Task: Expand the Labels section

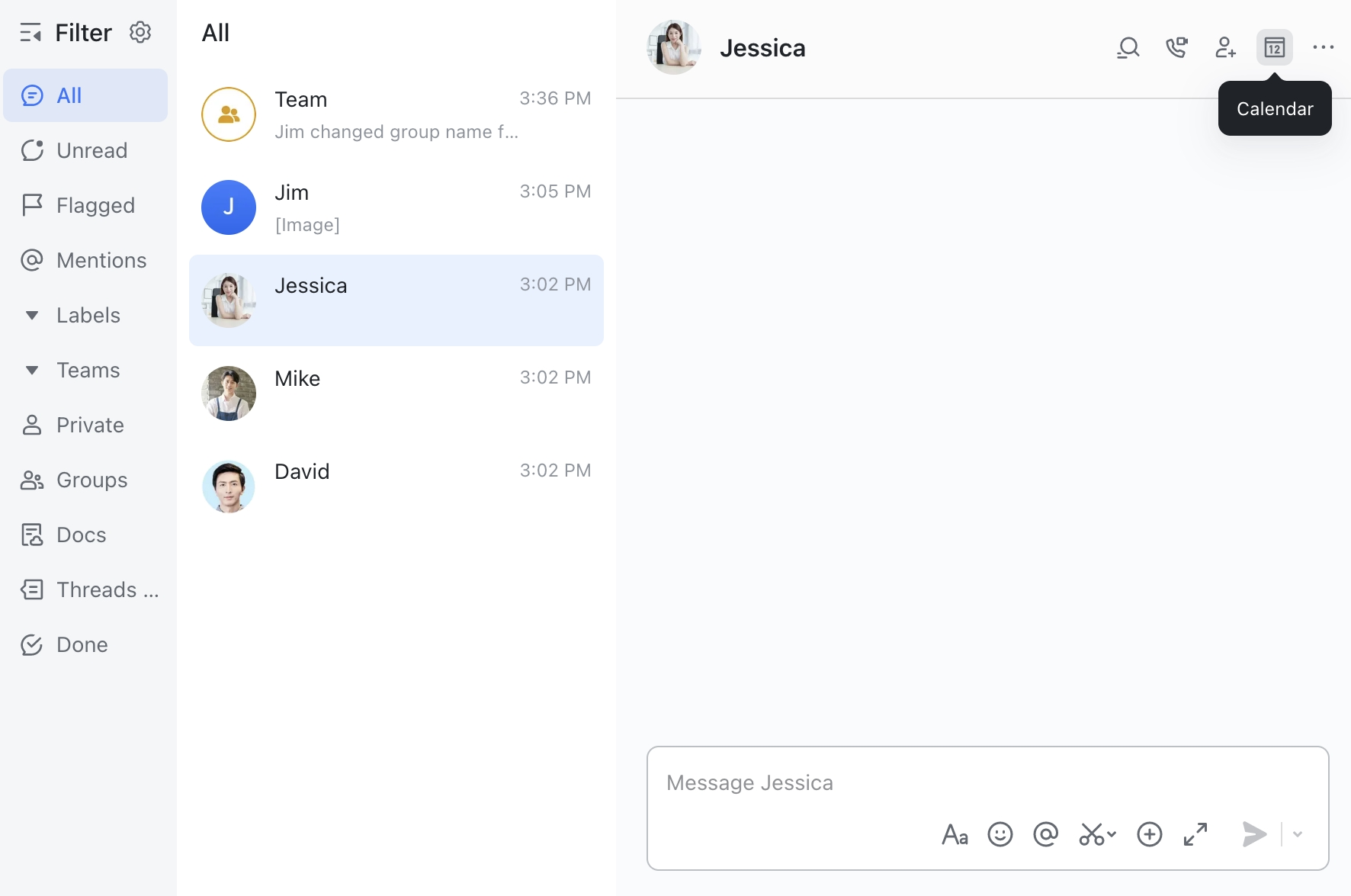Action: point(32,315)
